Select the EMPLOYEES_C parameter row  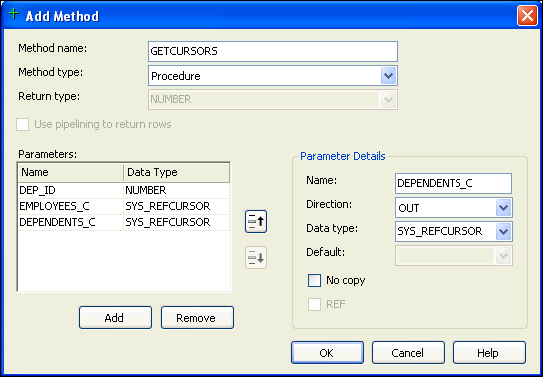tap(124, 207)
